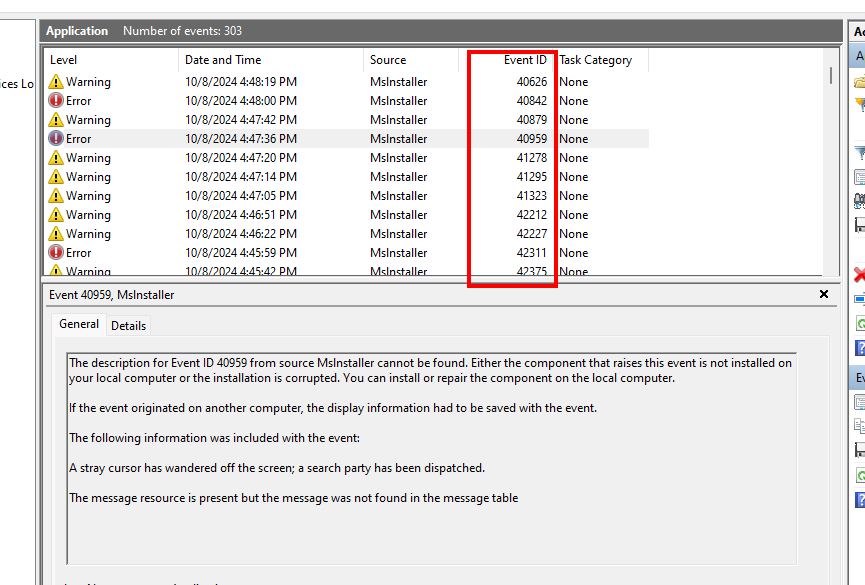Select date cell 10/8/2024 4:46:22 PM
Screen dimensions: 865x585
241,234
